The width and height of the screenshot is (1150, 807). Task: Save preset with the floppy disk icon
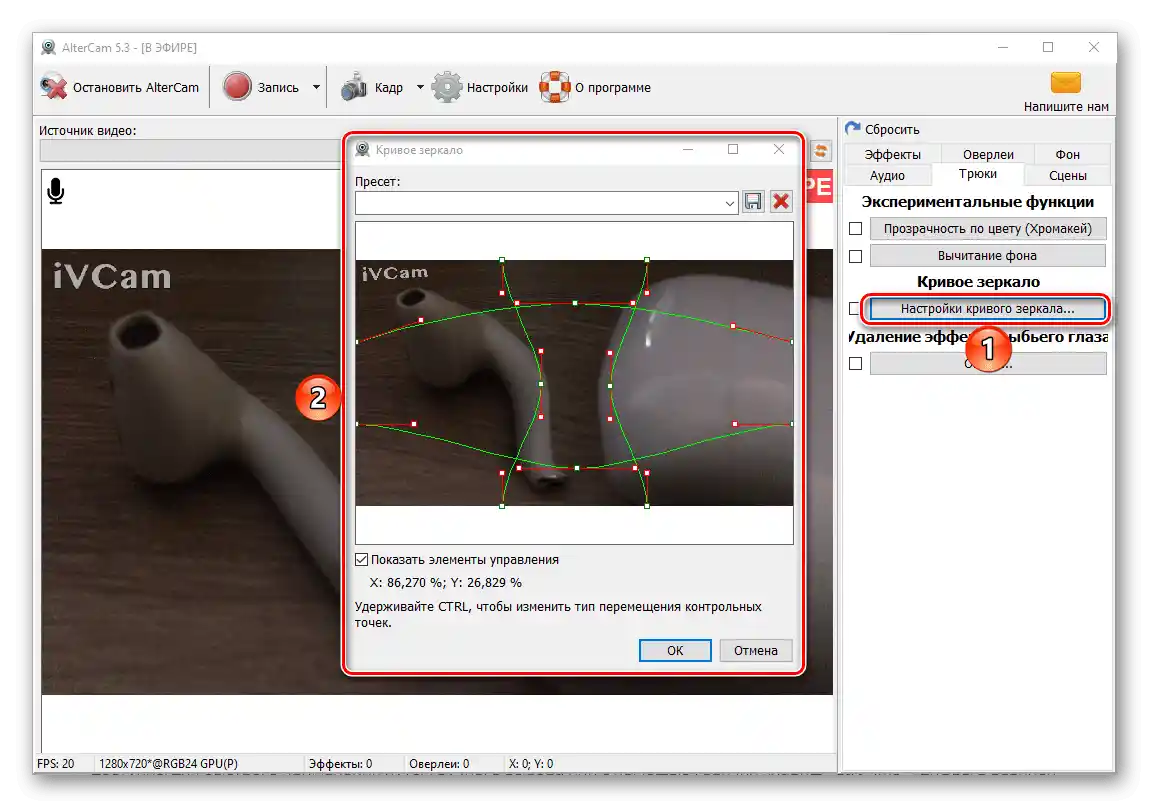click(x=753, y=202)
